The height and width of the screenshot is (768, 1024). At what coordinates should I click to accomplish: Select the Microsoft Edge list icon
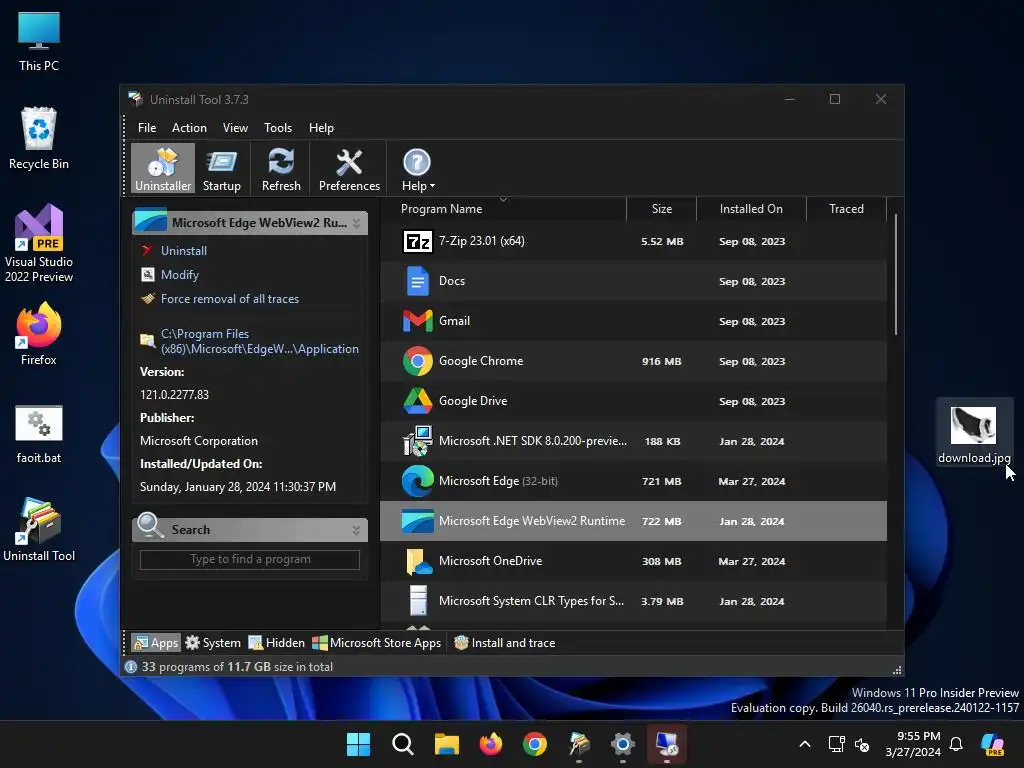pos(418,481)
